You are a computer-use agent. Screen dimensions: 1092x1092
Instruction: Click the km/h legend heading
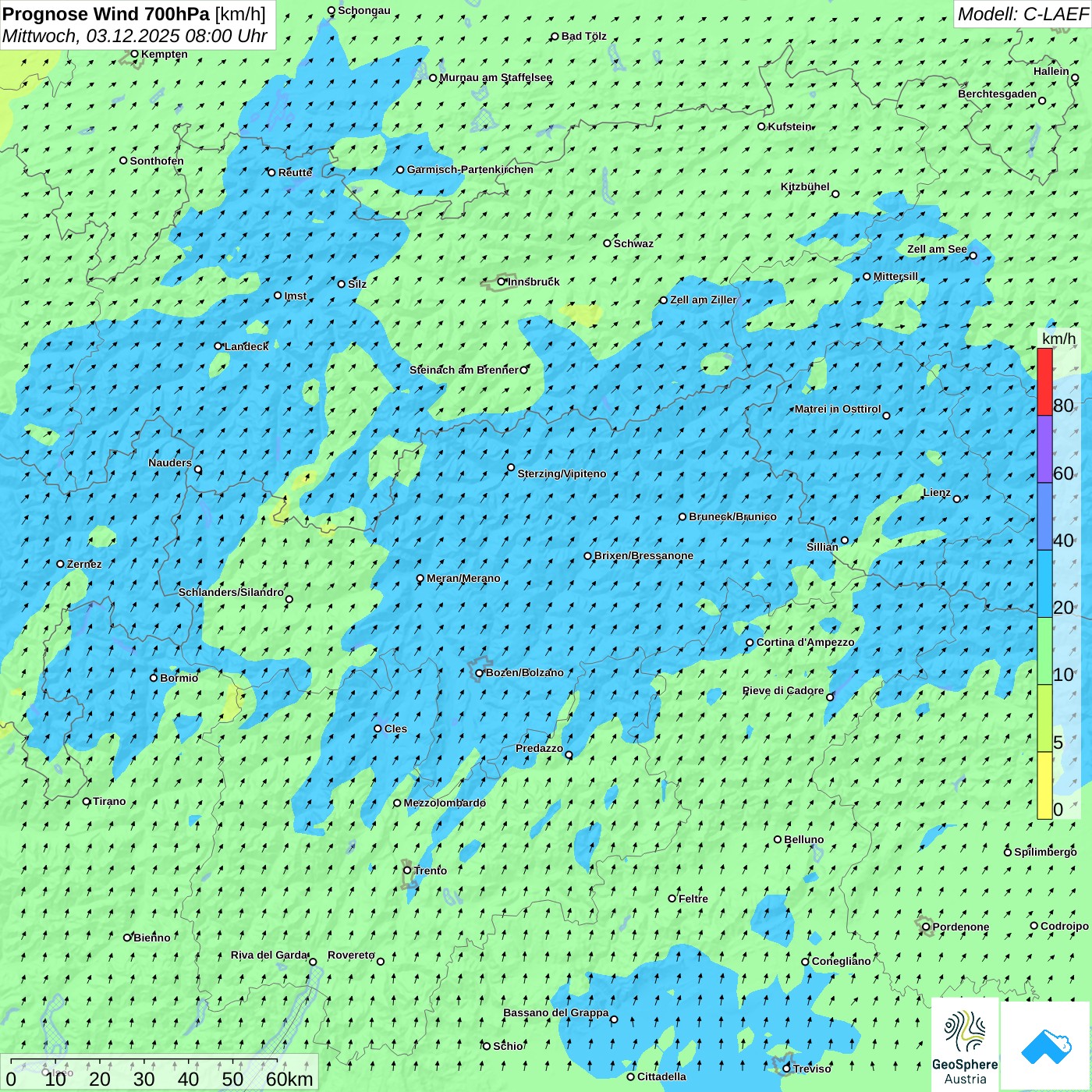coord(1058,339)
